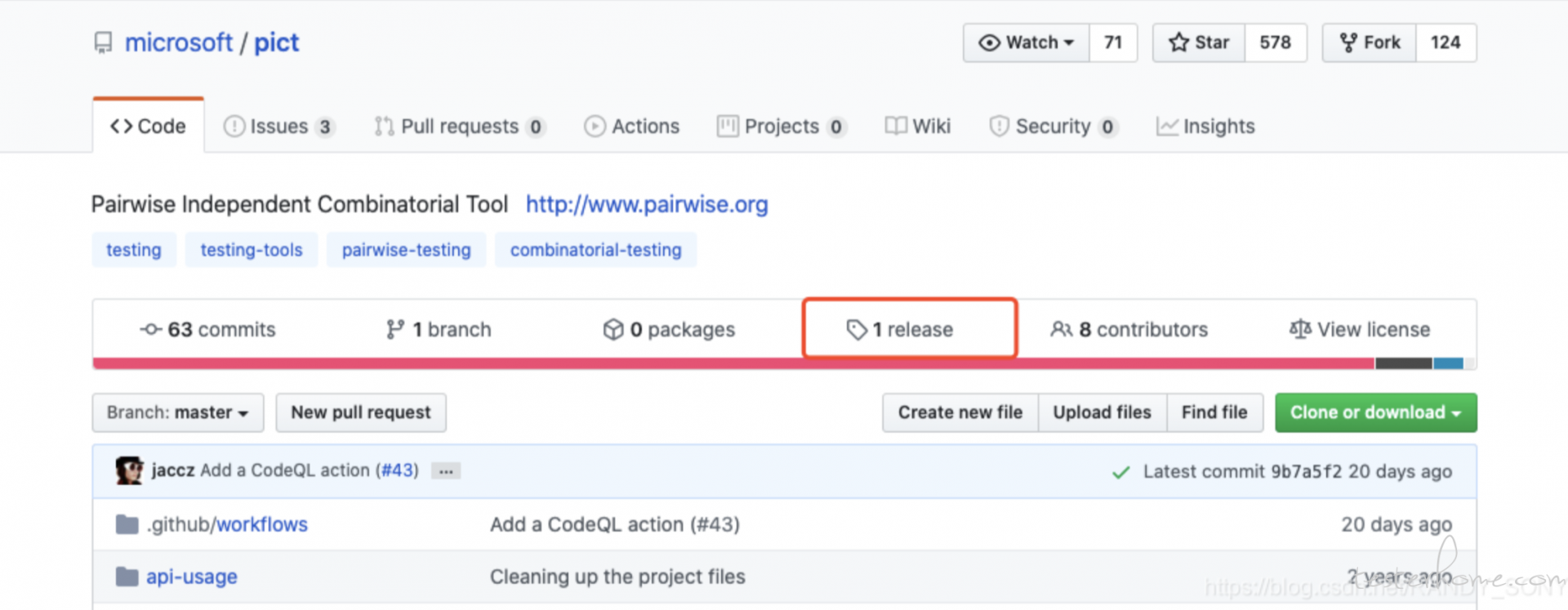Switch to the Code tab

(148, 126)
